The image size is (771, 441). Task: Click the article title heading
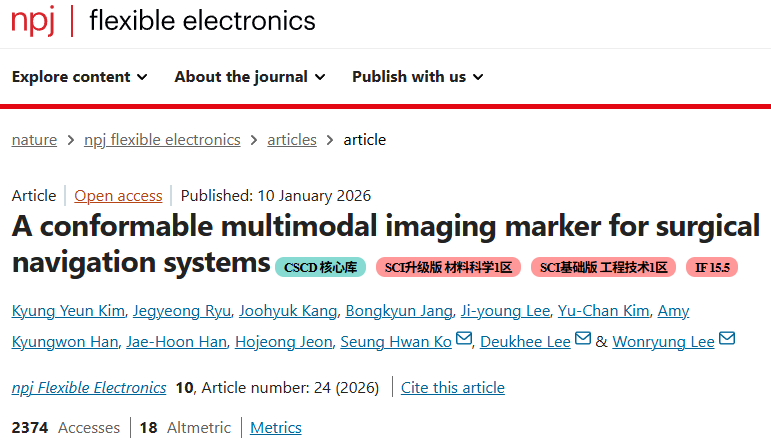pyautogui.click(x=385, y=226)
